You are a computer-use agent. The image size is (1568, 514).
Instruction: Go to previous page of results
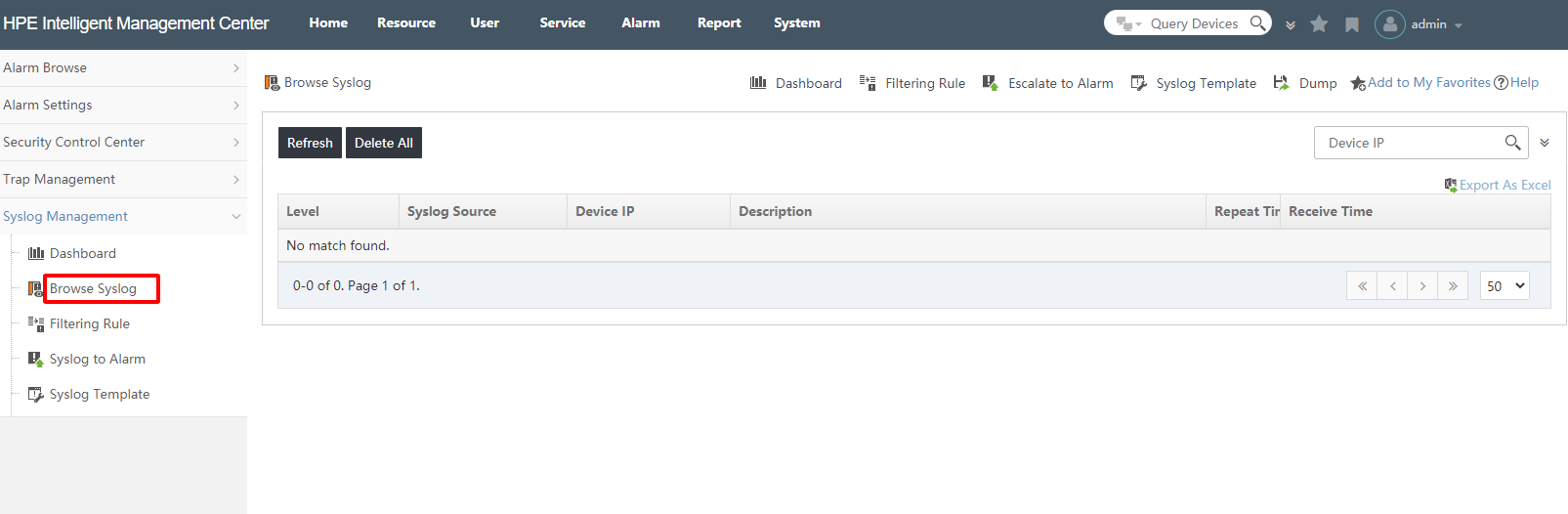pos(1392,286)
